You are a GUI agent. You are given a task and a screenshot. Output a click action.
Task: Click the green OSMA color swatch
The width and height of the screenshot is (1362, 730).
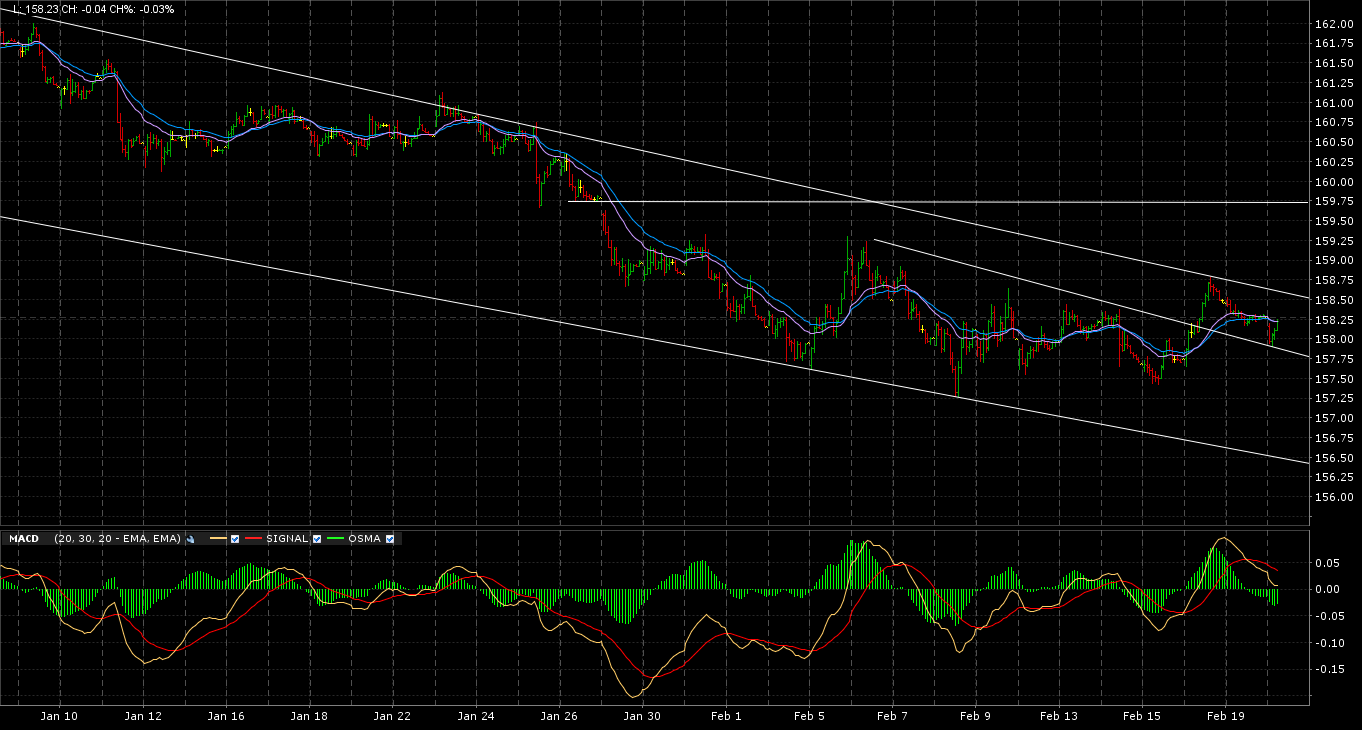tap(336, 539)
